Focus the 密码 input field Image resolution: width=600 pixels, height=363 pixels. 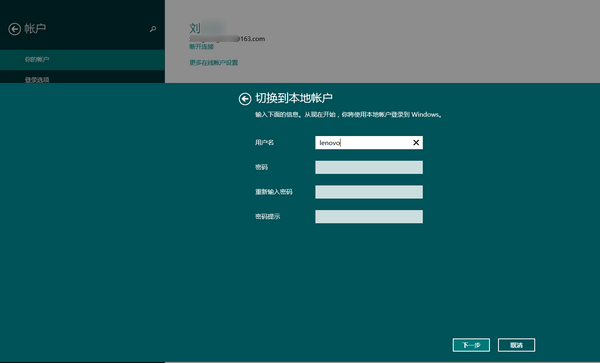[369, 167]
